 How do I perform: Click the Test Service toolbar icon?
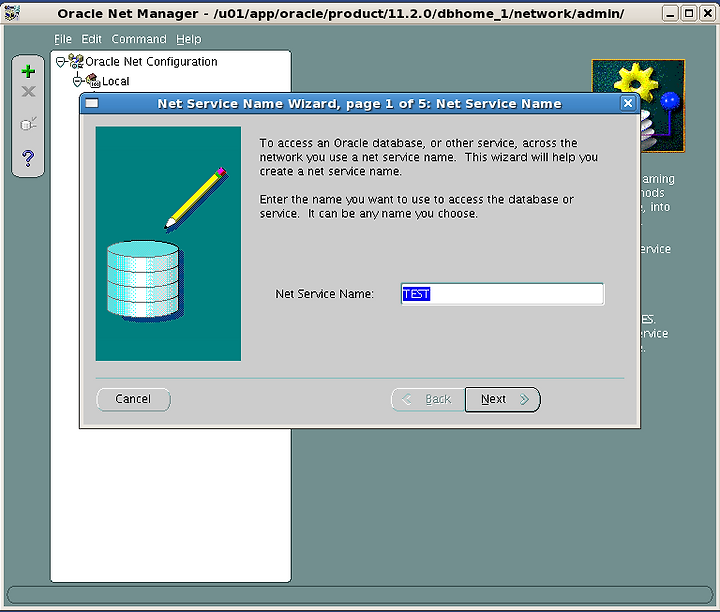coord(28,124)
